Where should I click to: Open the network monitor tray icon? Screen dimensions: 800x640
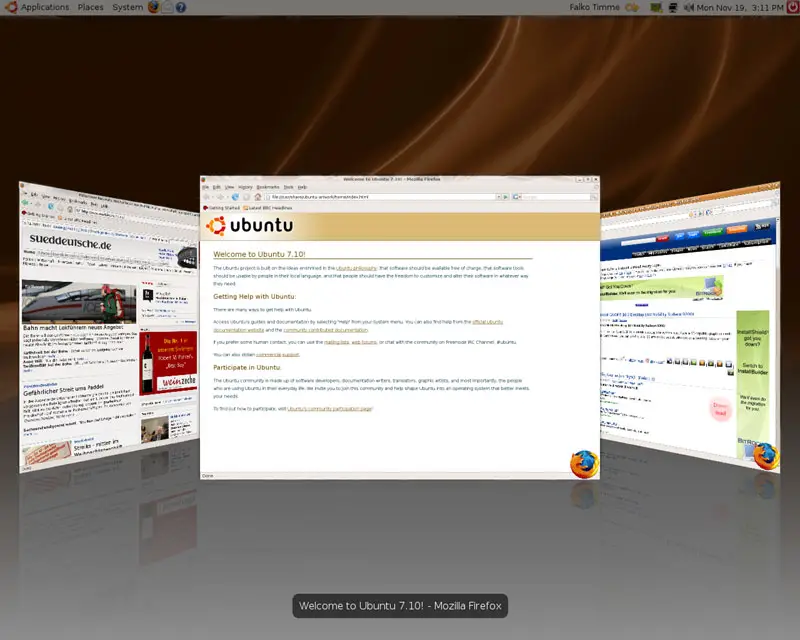[x=673, y=7]
